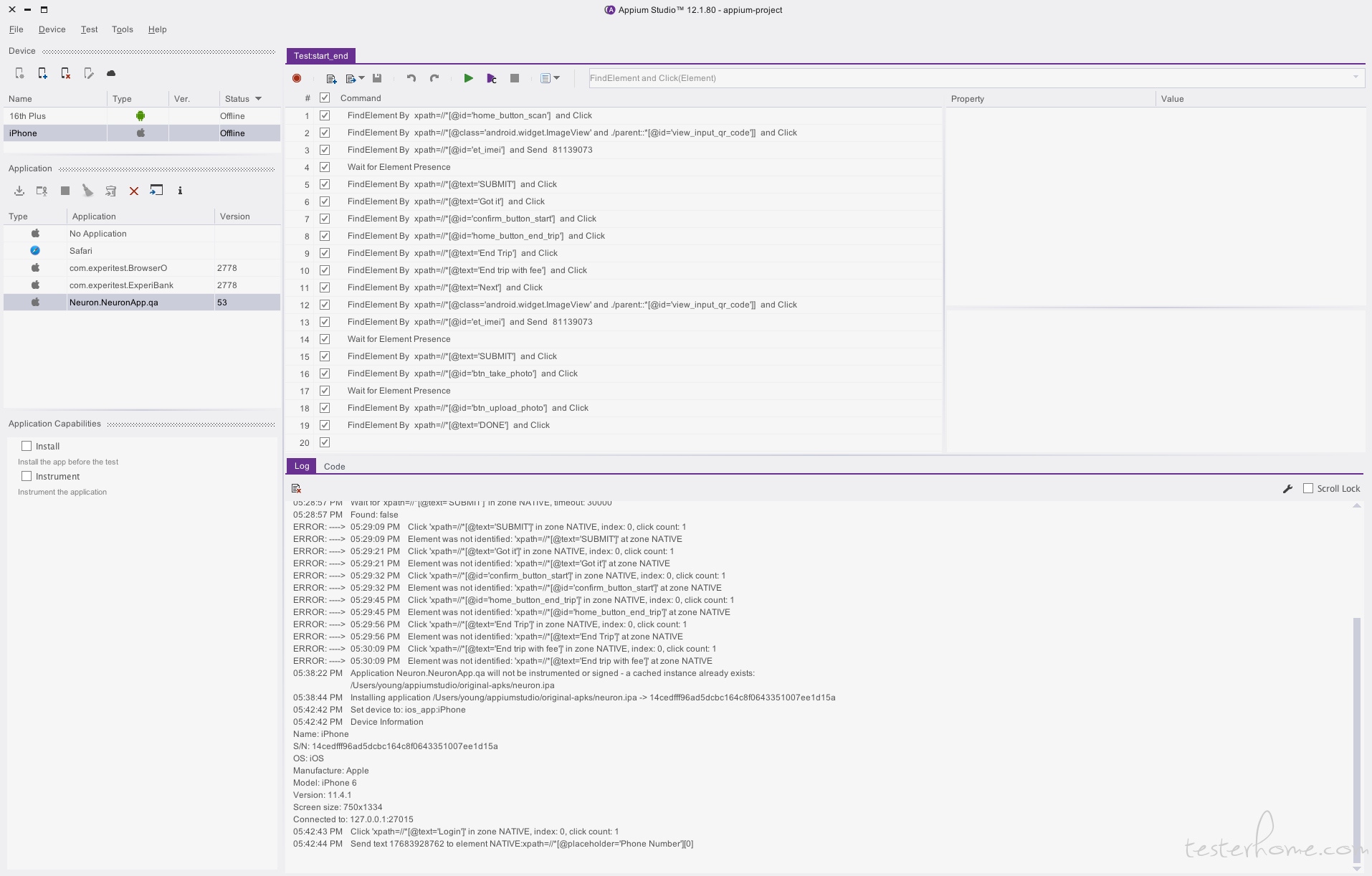This screenshot has height=876, width=1372.
Task: Undo the last test edit
Action: (411, 78)
